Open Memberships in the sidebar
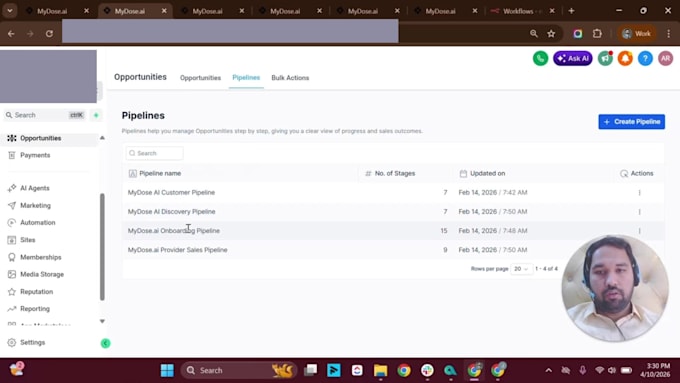The width and height of the screenshot is (680, 383). 40,257
